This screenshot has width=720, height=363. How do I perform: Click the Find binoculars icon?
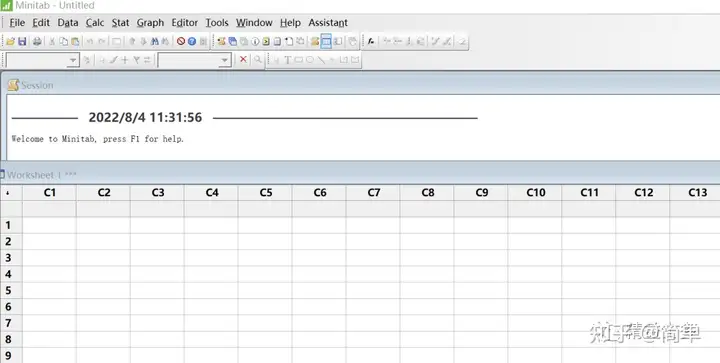coord(155,41)
